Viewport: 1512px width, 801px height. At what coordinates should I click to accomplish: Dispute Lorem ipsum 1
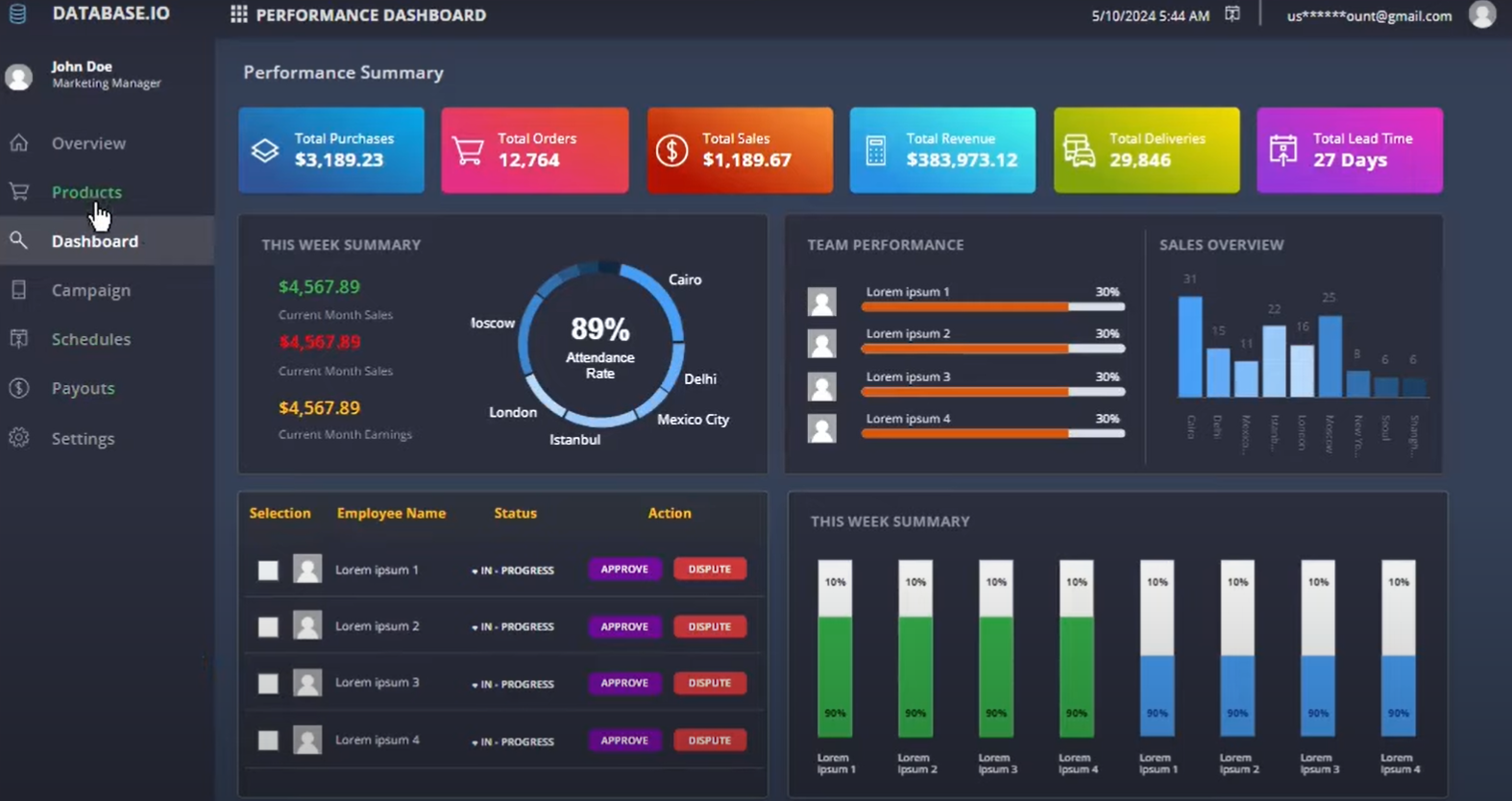tap(710, 570)
